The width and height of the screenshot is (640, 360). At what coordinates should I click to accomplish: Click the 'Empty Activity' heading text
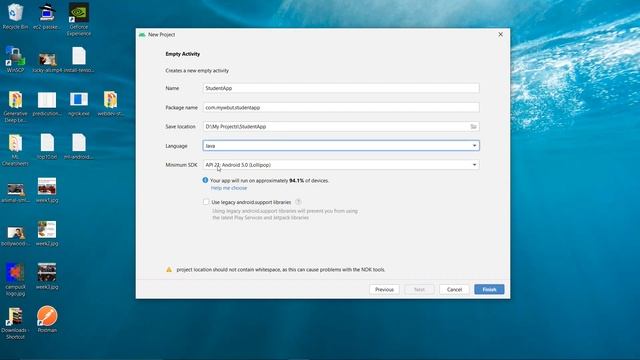click(182, 54)
